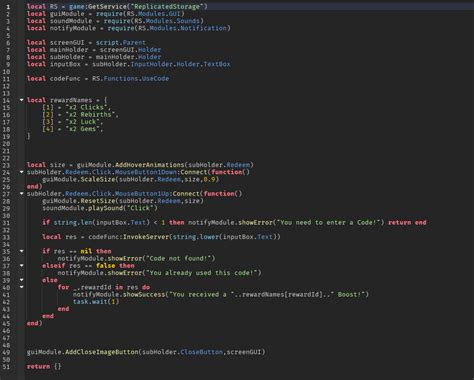Click line number 49 in the gutter
Screen dimensions: 474x380
point(7,352)
